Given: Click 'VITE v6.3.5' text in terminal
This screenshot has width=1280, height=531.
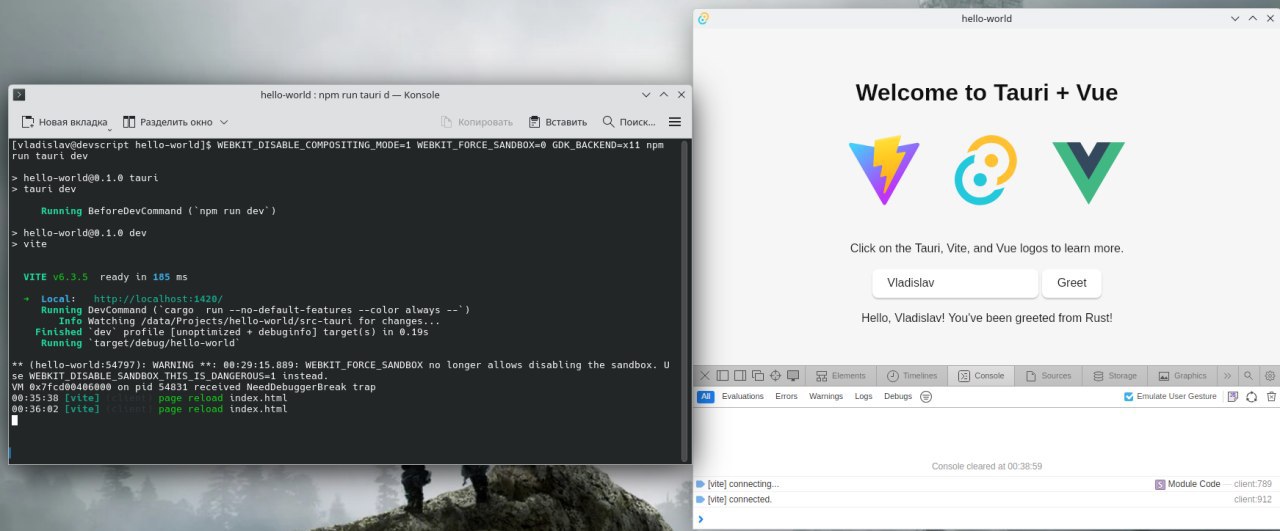Looking at the screenshot, I should pos(56,276).
